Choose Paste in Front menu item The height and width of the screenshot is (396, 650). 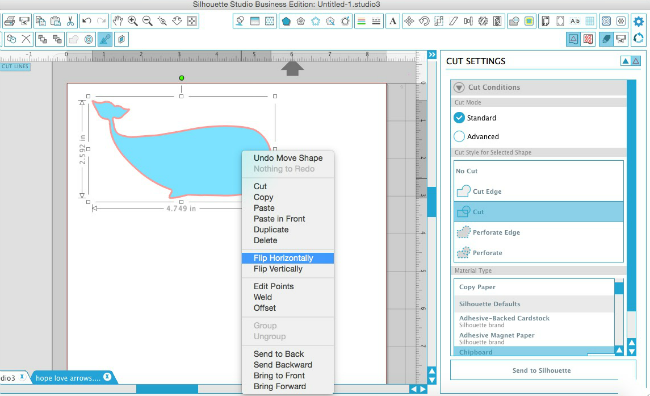[288, 219]
